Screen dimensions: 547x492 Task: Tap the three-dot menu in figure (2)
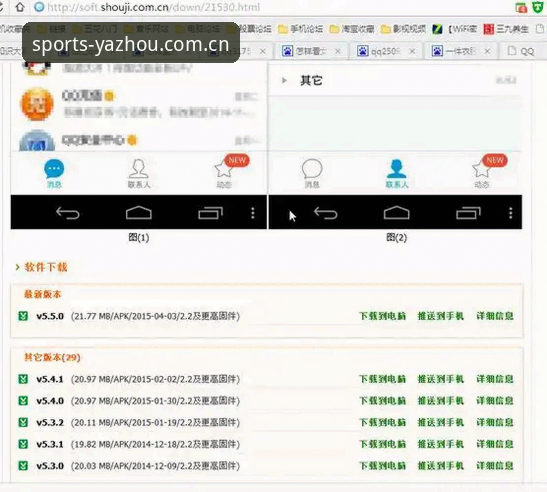[510, 213]
